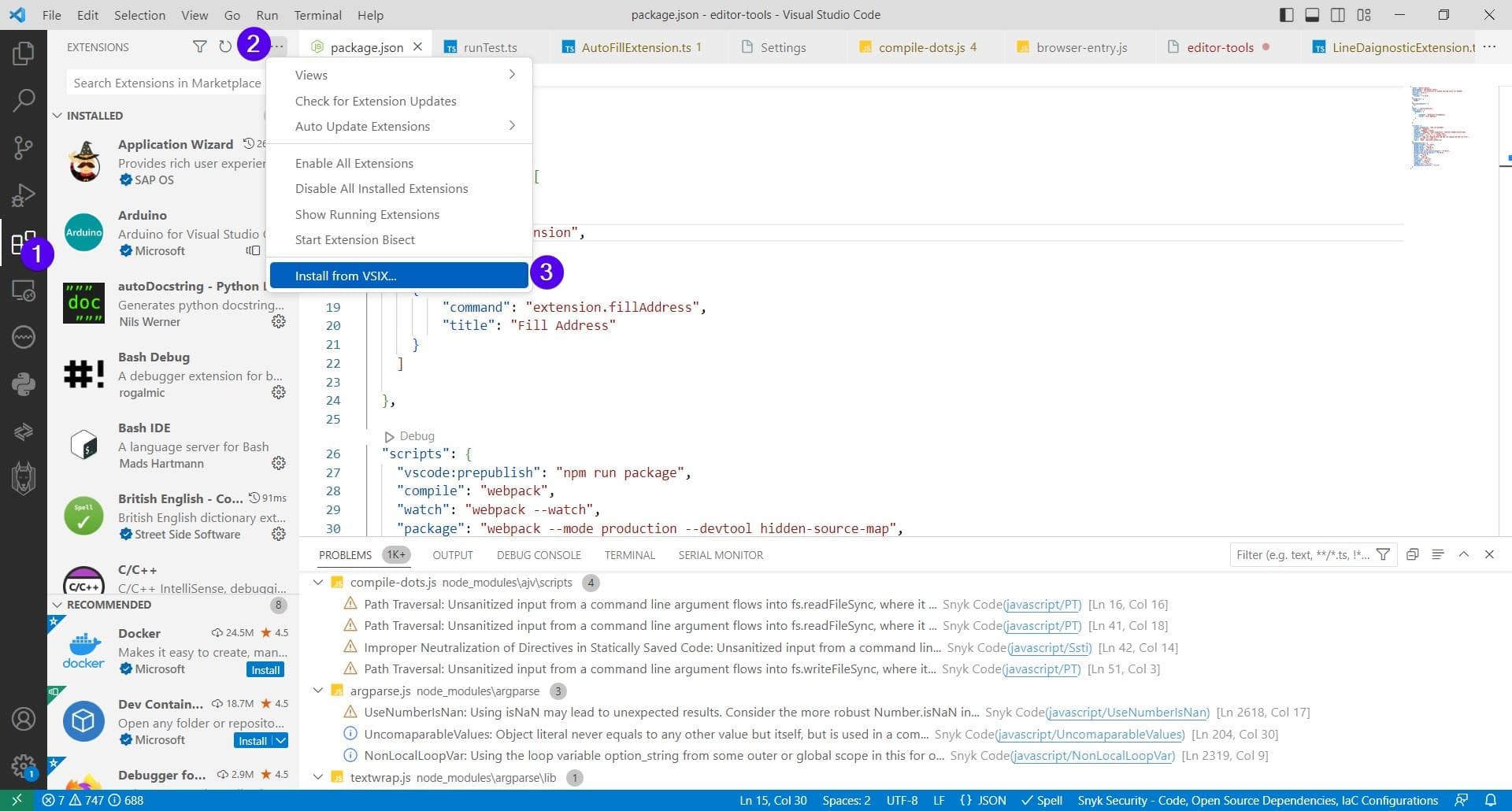Install the Docker extension

(x=265, y=670)
